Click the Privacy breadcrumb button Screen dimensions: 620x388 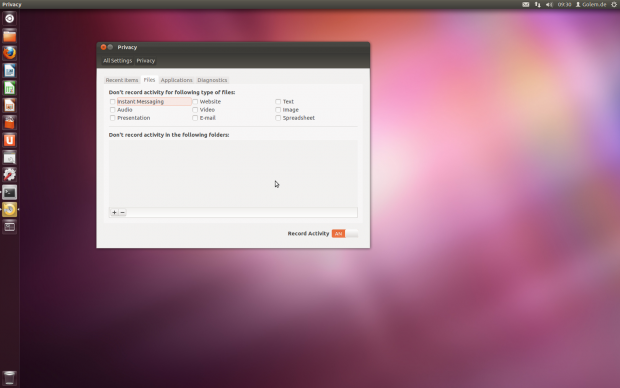coord(146,61)
